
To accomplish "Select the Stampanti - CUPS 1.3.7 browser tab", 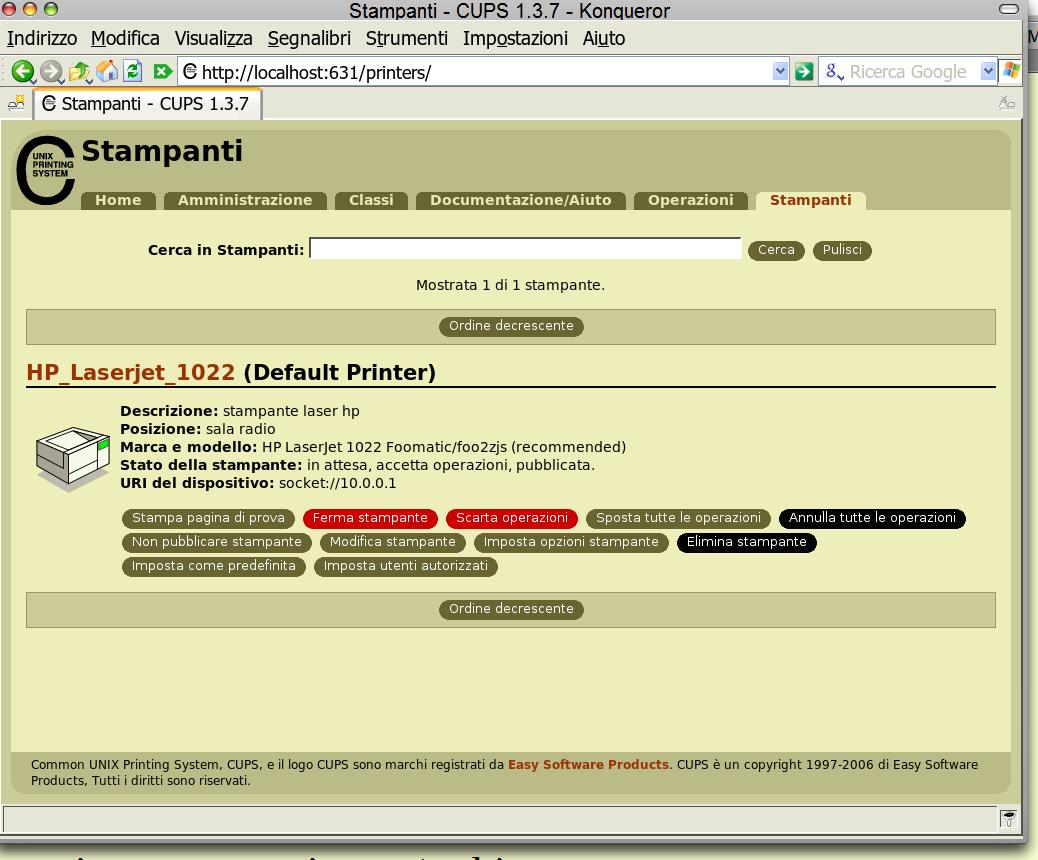I will pos(148,104).
